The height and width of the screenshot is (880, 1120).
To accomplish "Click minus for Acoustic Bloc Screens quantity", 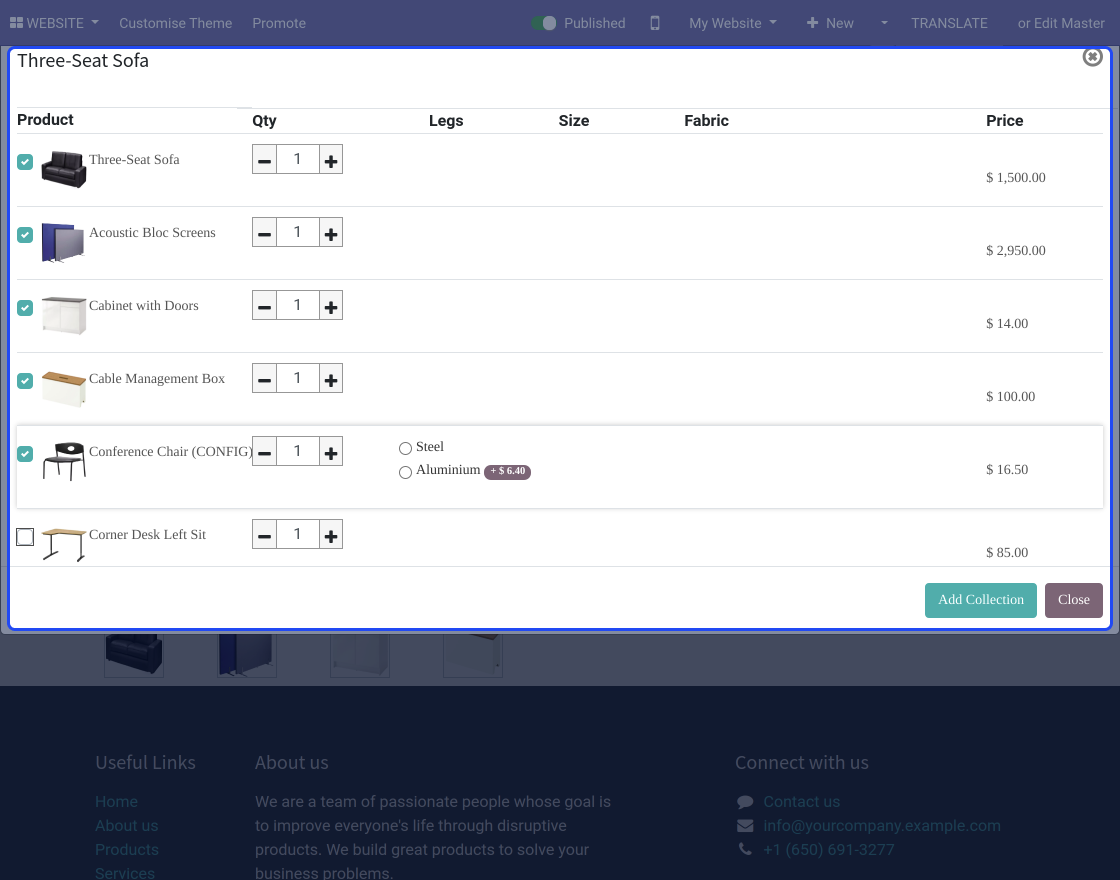I will [264, 232].
